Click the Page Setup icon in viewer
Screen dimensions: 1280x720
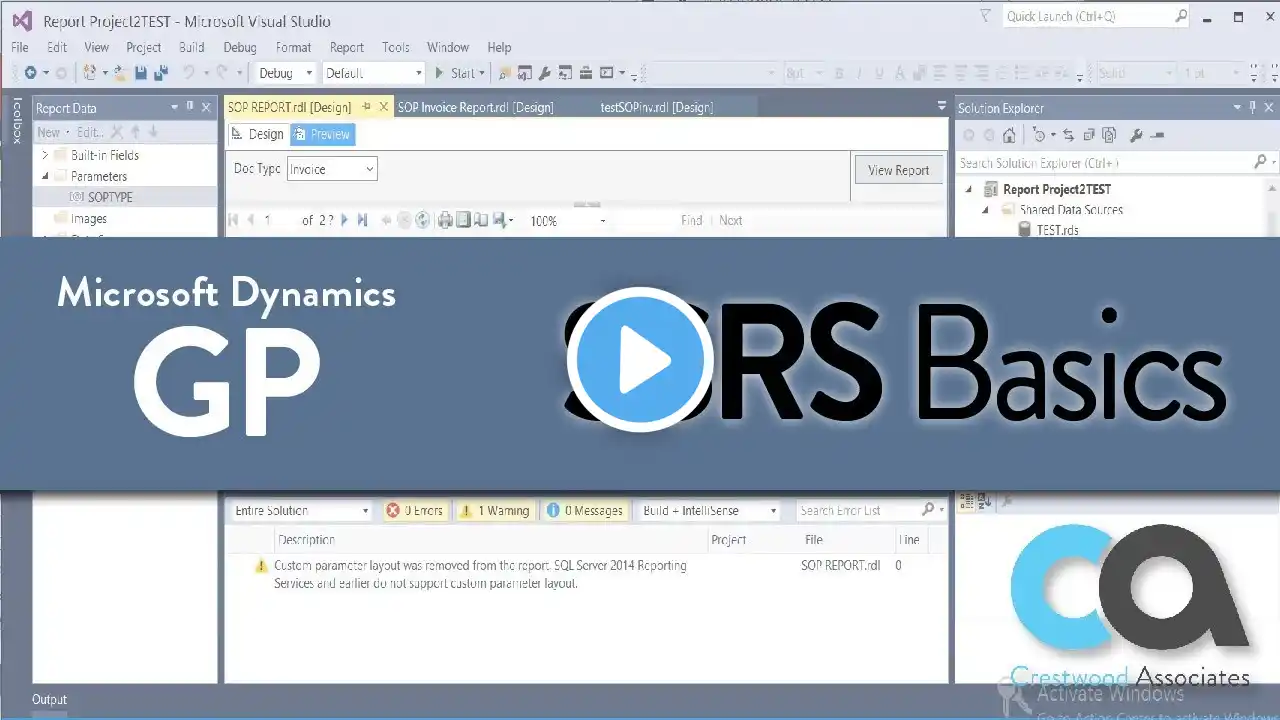point(481,220)
